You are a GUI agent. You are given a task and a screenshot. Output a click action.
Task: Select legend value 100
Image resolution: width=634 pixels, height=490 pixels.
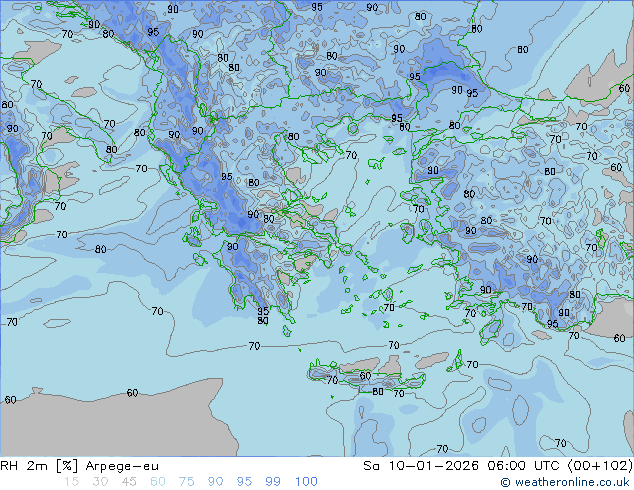coord(306,482)
